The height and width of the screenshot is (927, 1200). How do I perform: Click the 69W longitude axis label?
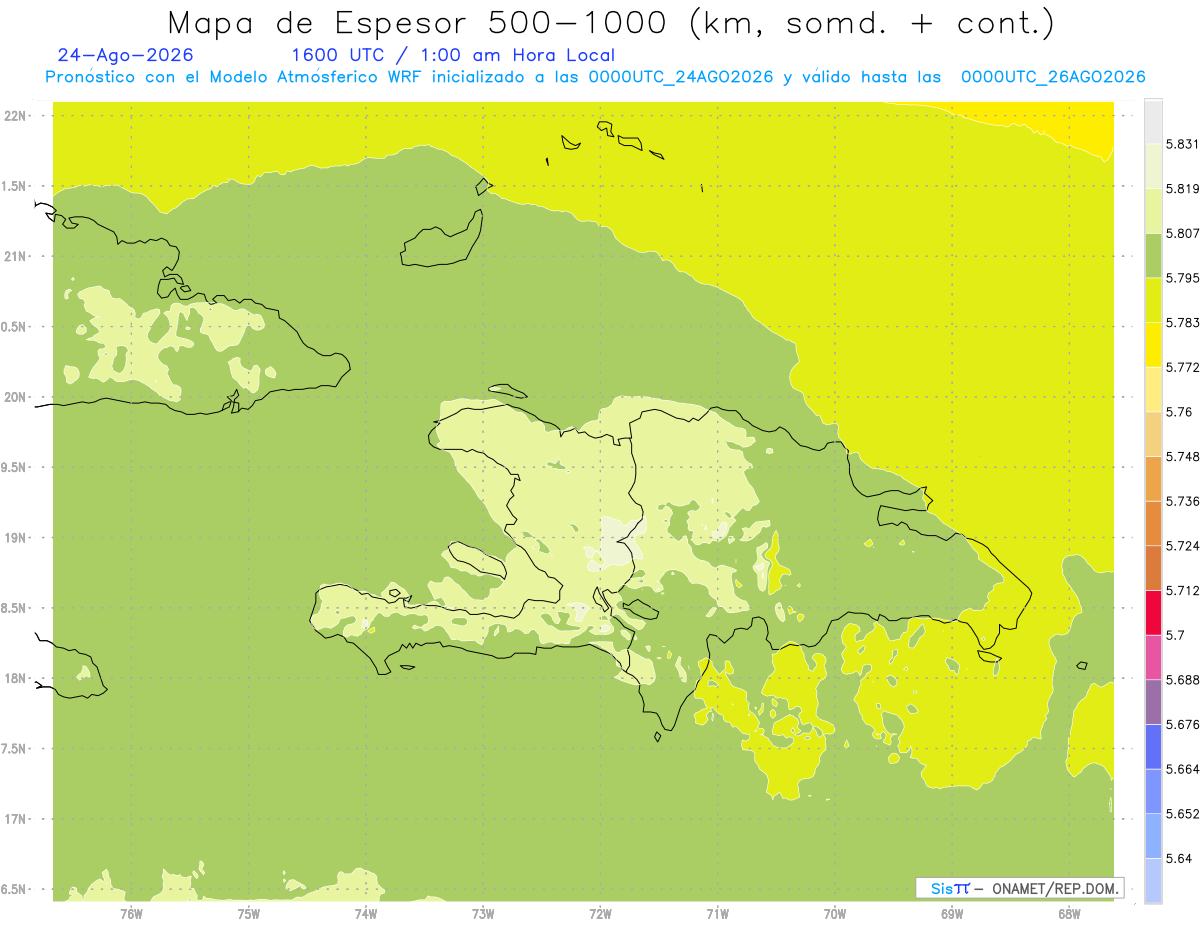coord(952,914)
